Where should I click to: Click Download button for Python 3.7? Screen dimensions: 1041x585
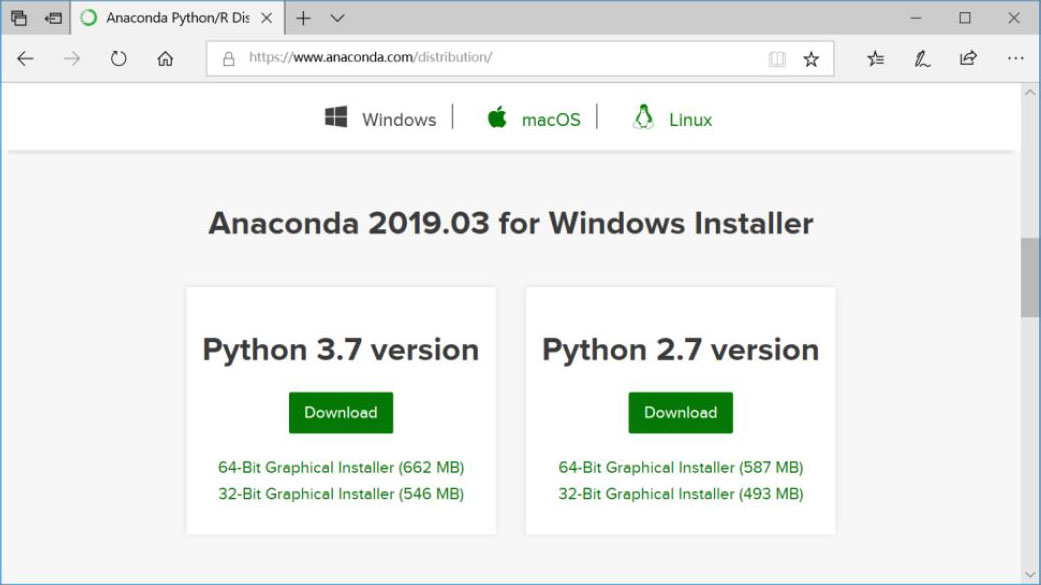tap(341, 412)
